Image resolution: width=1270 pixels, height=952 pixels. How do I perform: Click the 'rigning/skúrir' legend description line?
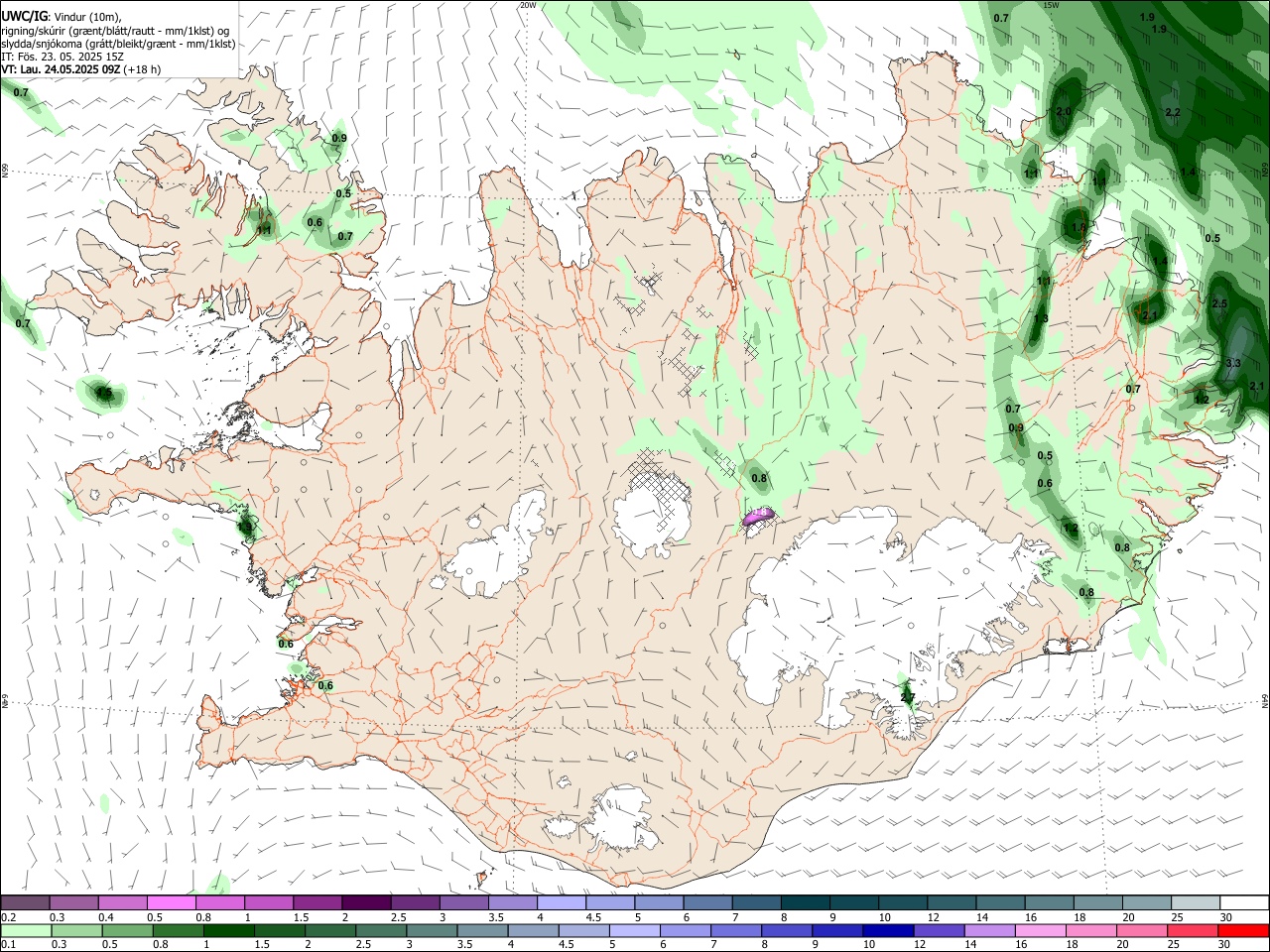(x=115, y=31)
